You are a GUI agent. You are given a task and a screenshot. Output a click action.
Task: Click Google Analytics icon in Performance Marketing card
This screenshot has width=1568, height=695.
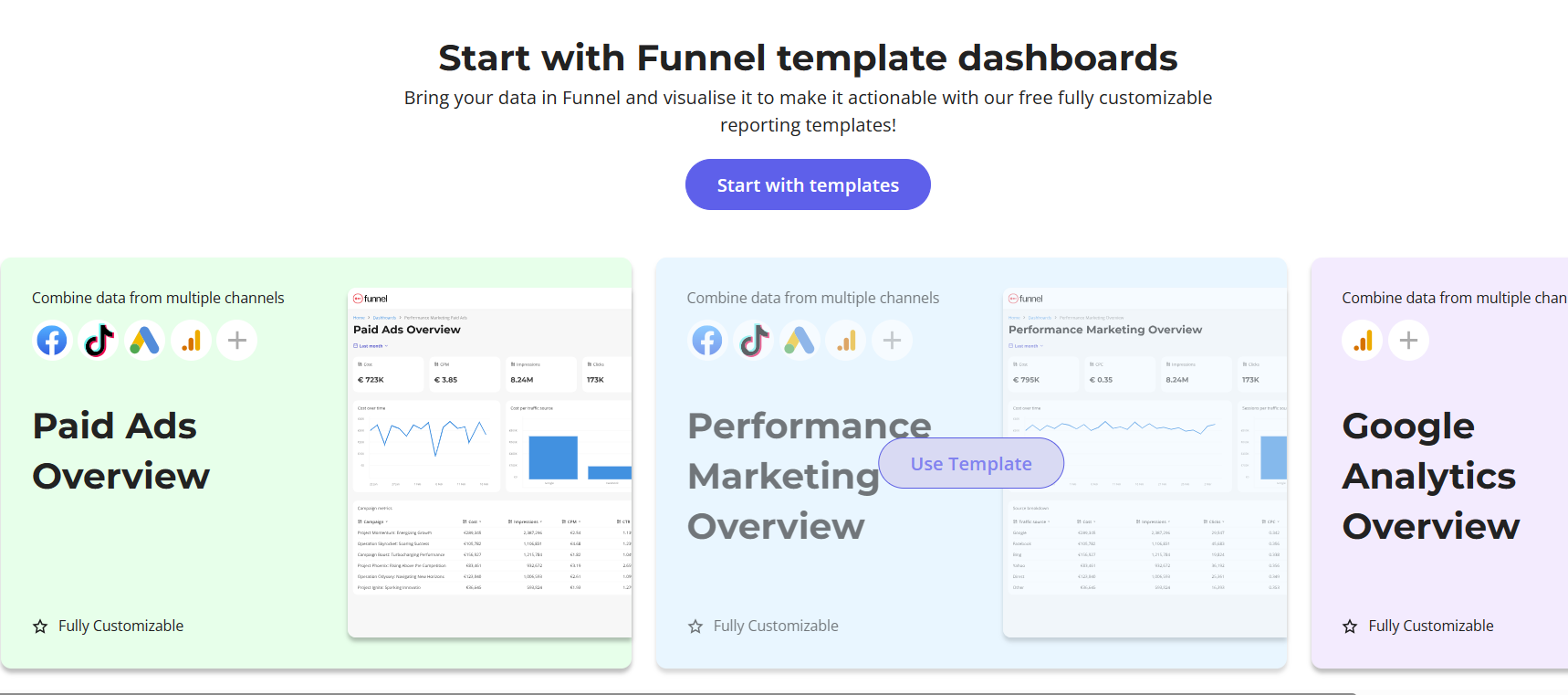tap(847, 341)
